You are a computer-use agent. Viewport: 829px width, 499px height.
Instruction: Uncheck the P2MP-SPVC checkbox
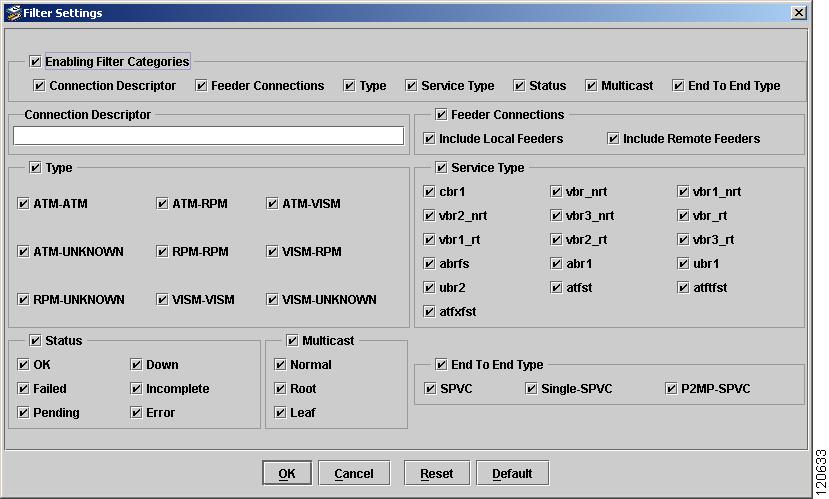pyautogui.click(x=671, y=389)
